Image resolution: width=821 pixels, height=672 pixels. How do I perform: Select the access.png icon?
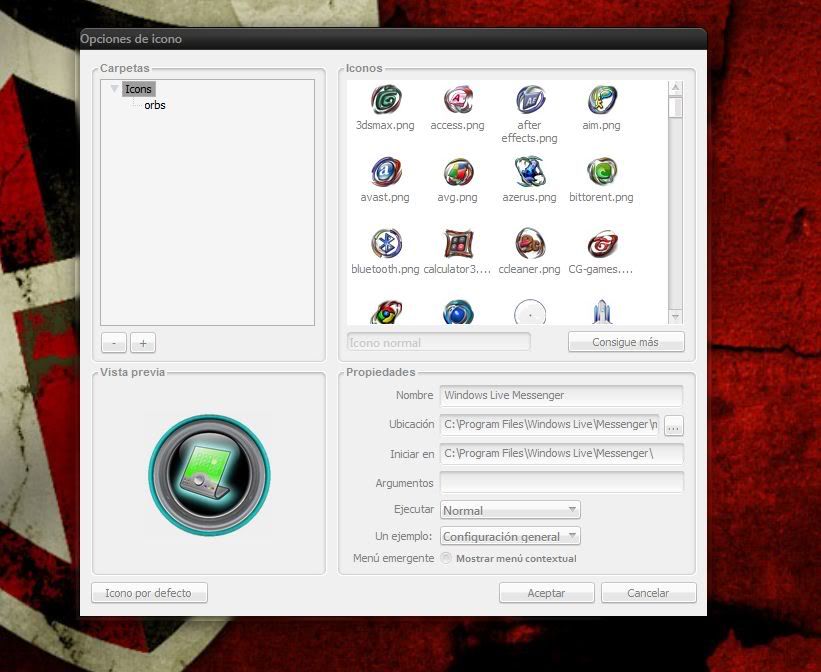[458, 100]
